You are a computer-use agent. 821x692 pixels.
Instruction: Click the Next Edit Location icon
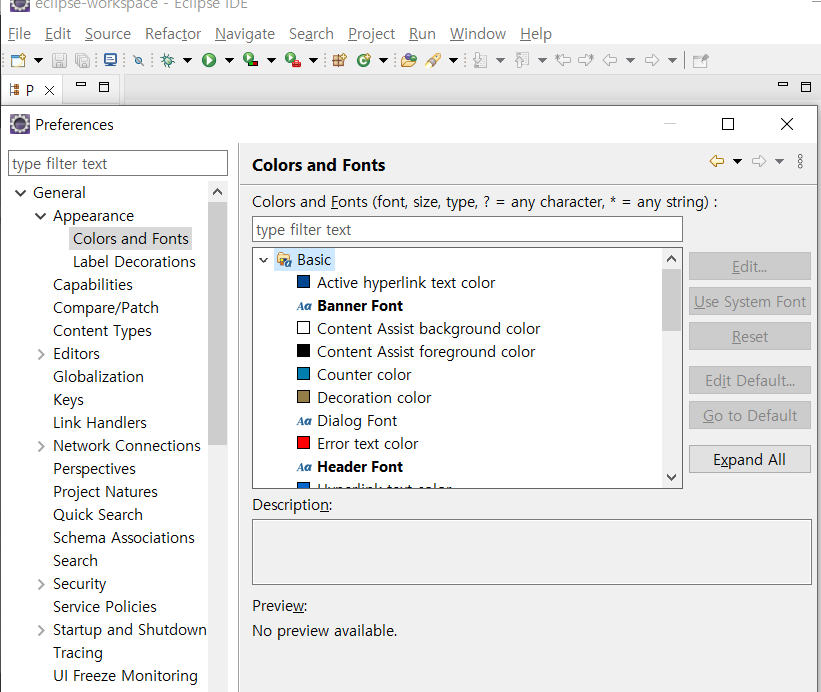click(586, 60)
